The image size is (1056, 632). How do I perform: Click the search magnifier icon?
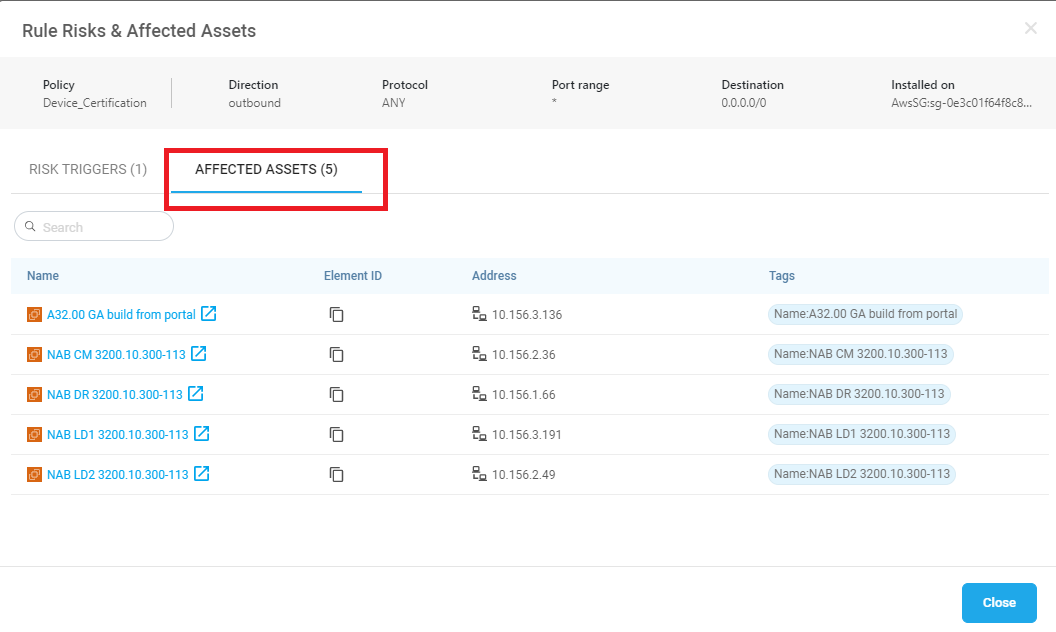click(x=30, y=226)
